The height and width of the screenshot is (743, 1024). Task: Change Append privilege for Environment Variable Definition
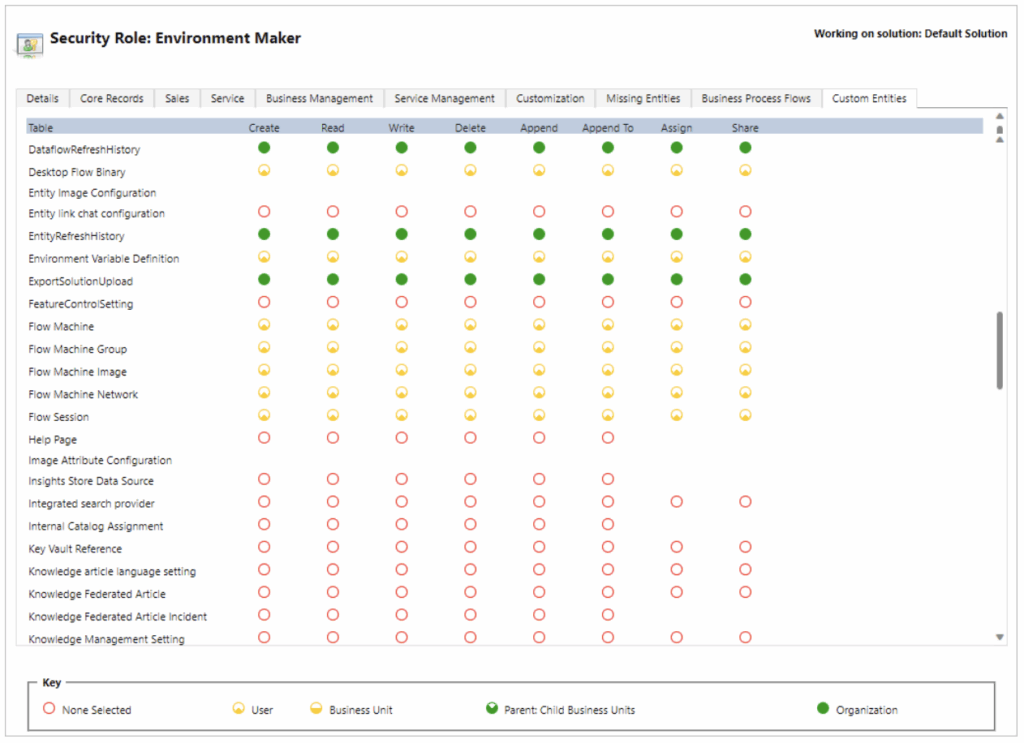539,257
